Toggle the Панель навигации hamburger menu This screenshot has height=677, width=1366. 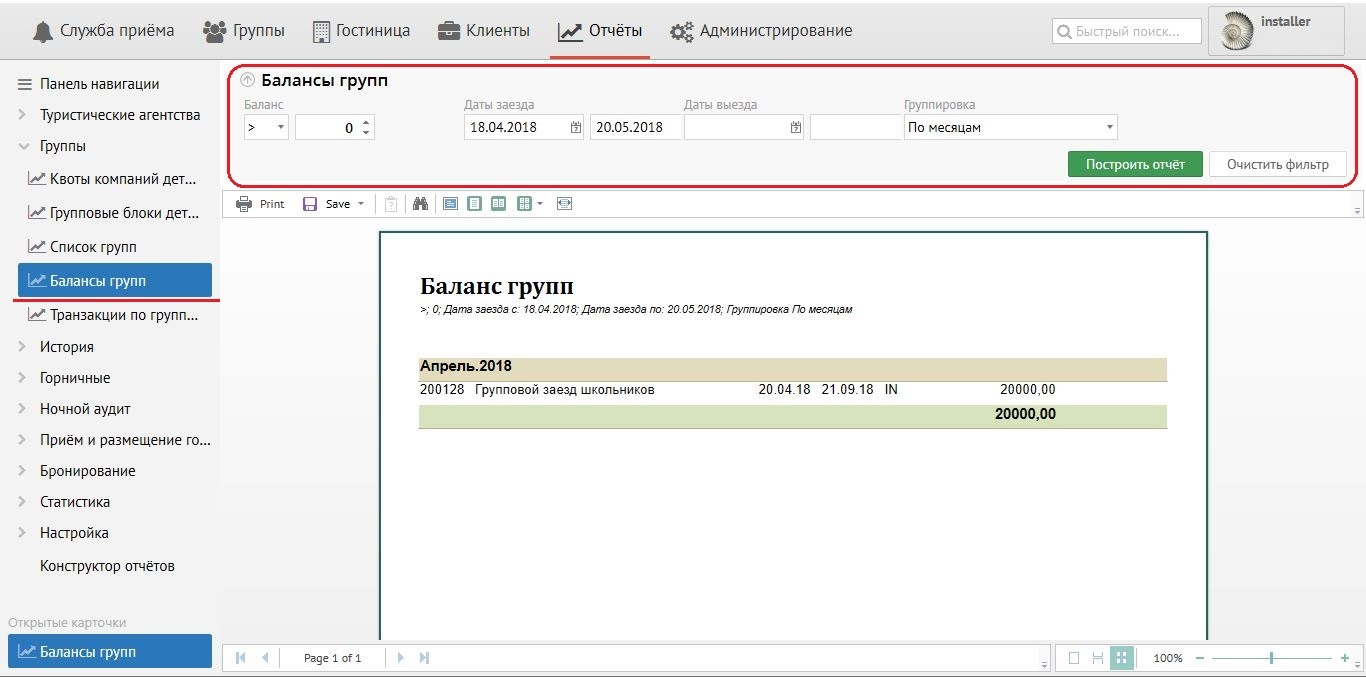25,85
